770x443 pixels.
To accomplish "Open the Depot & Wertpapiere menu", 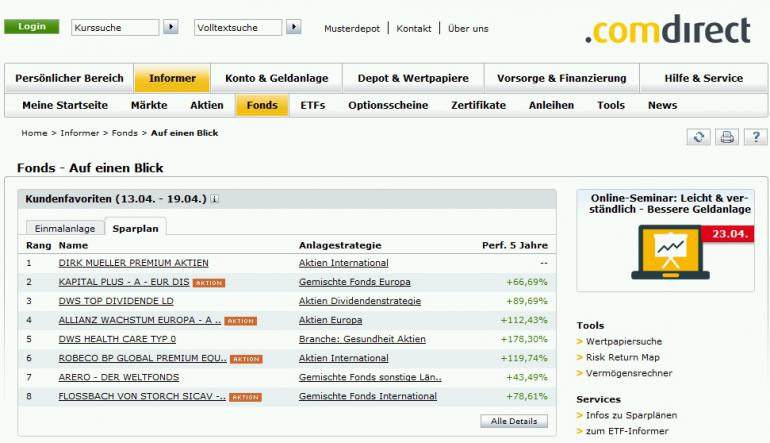I will (x=414, y=78).
